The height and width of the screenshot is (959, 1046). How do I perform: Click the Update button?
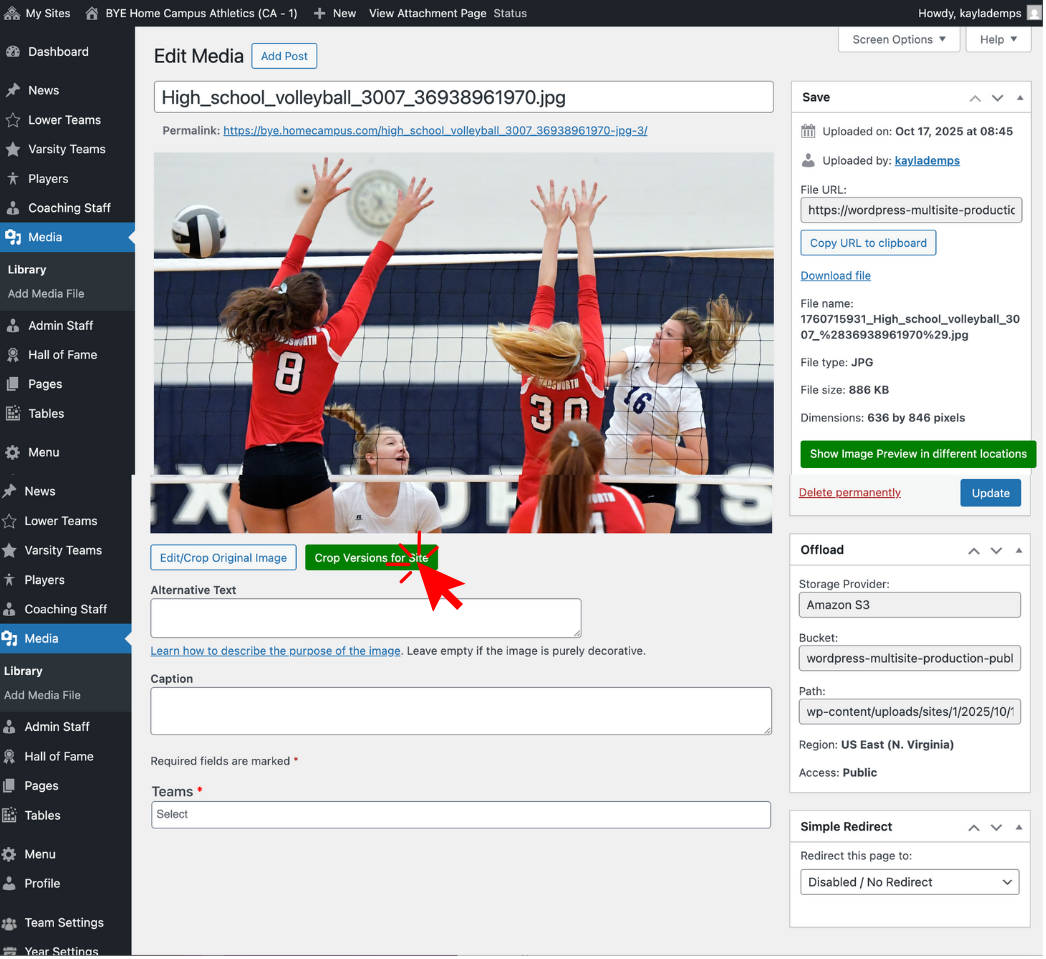pos(990,492)
